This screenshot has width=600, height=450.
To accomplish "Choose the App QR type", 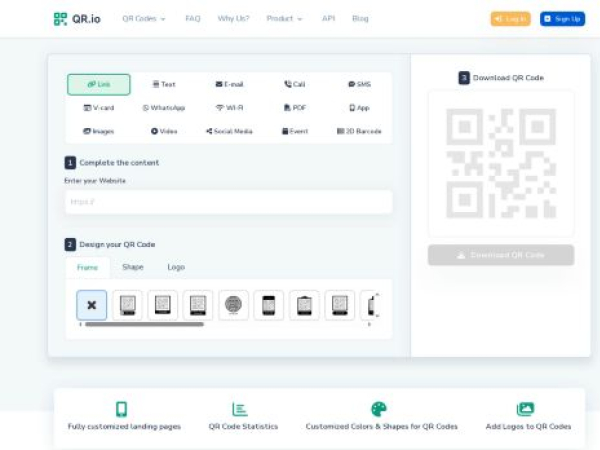I will [359, 108].
